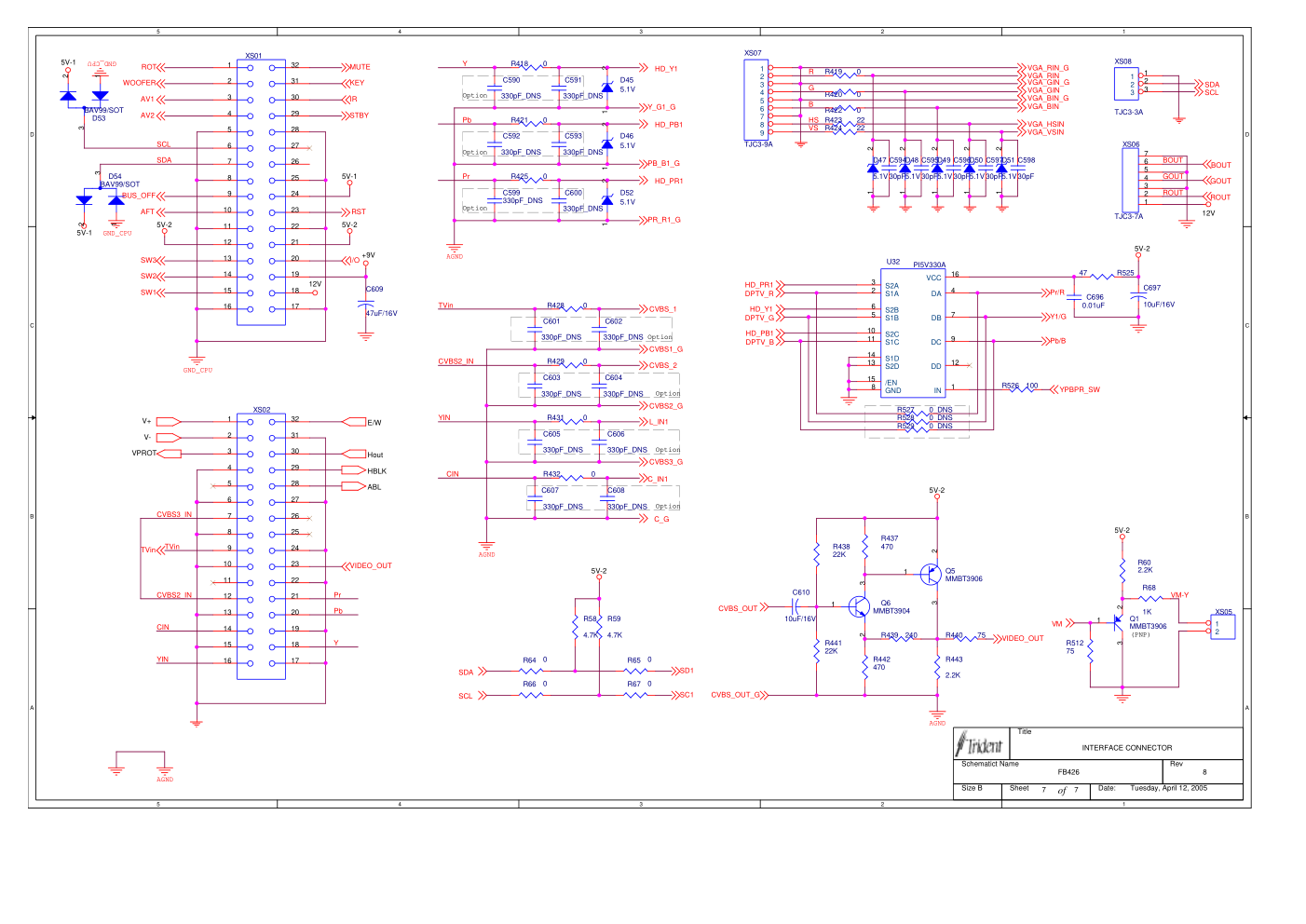The image size is (1306, 924).
Task: Select the MMBT3904 part label
Action: [x=891, y=611]
